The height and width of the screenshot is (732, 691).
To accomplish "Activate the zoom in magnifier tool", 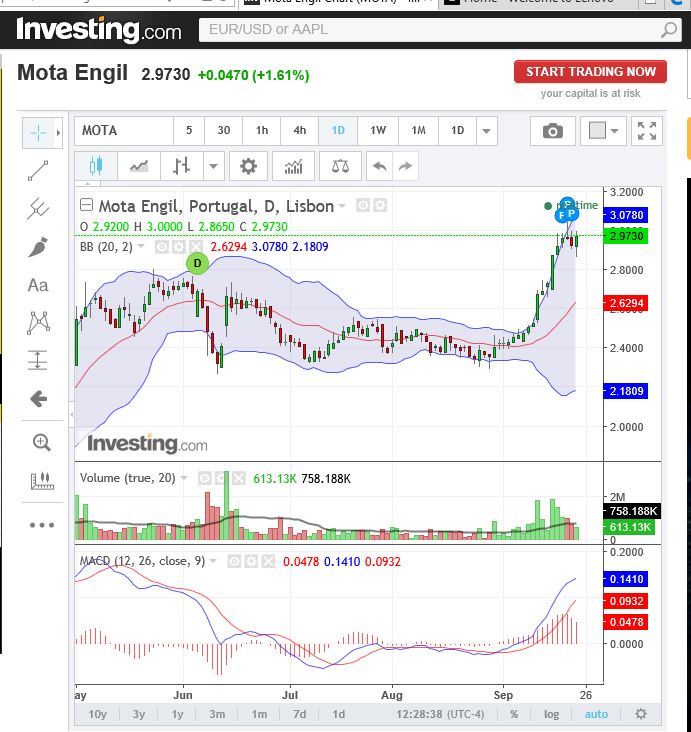I will [42, 442].
